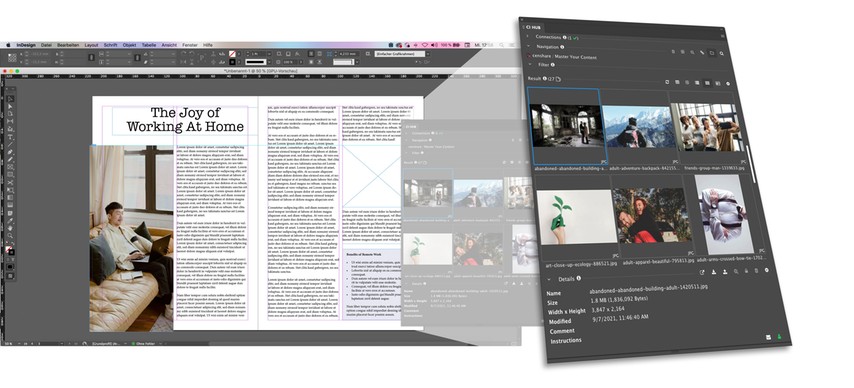Open the Fenster menu in the menu bar
The image size is (854, 388).
(190, 45)
